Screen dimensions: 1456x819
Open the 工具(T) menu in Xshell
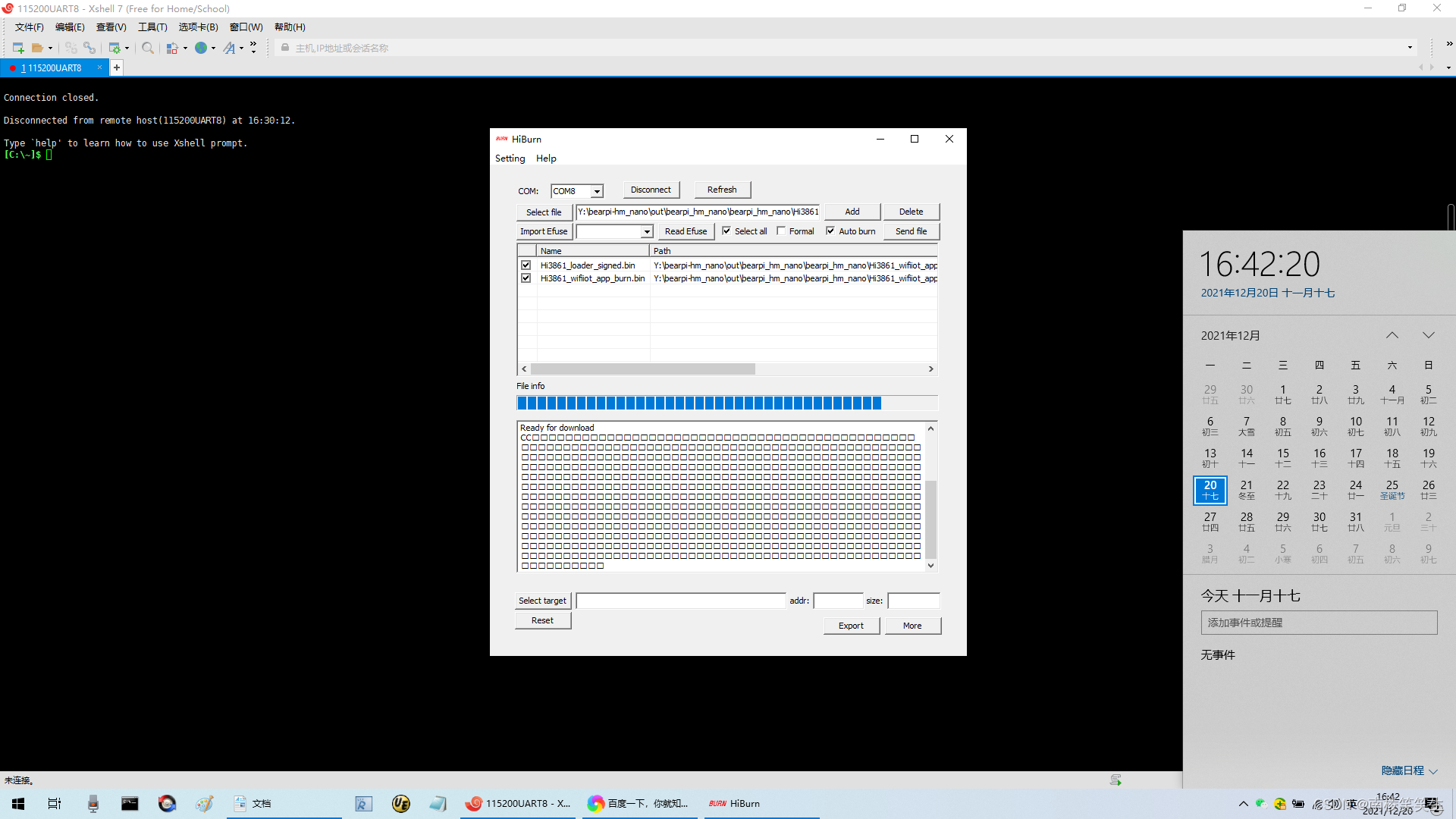(152, 27)
